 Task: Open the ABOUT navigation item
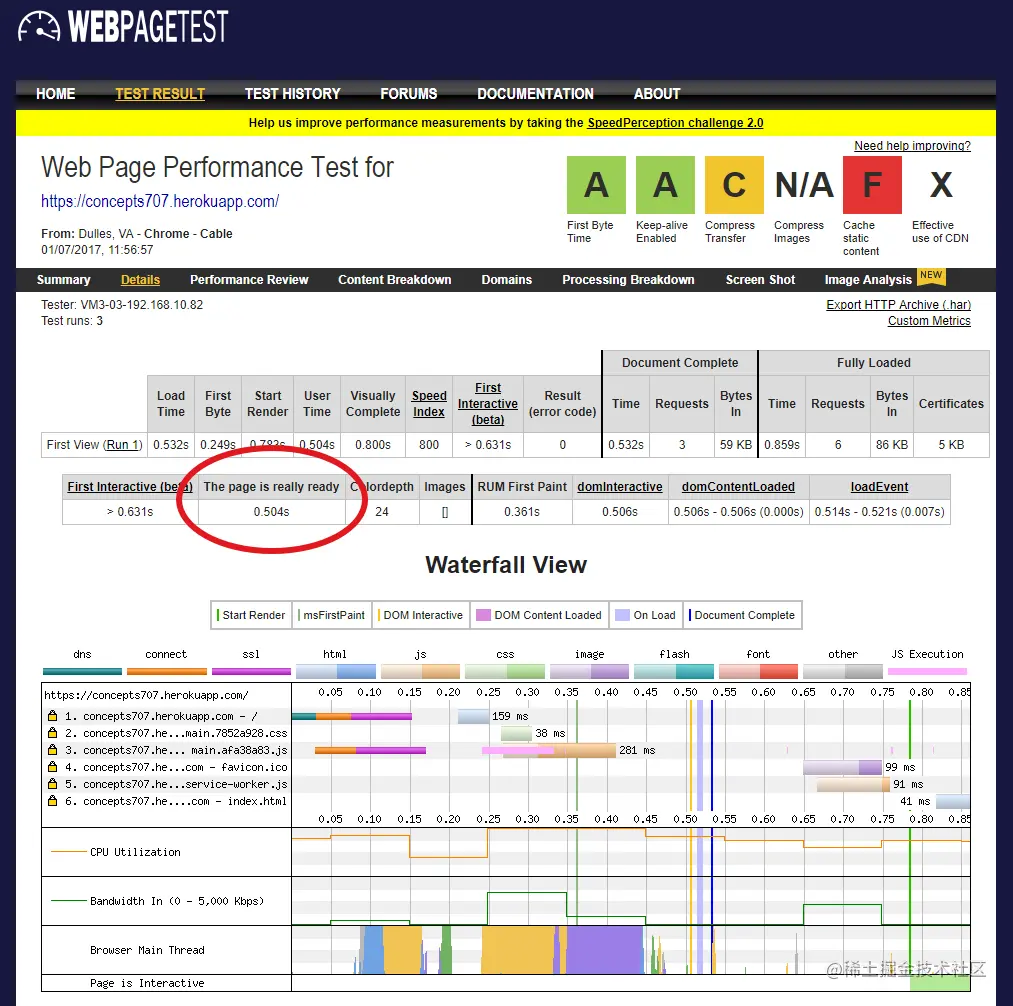tap(657, 94)
